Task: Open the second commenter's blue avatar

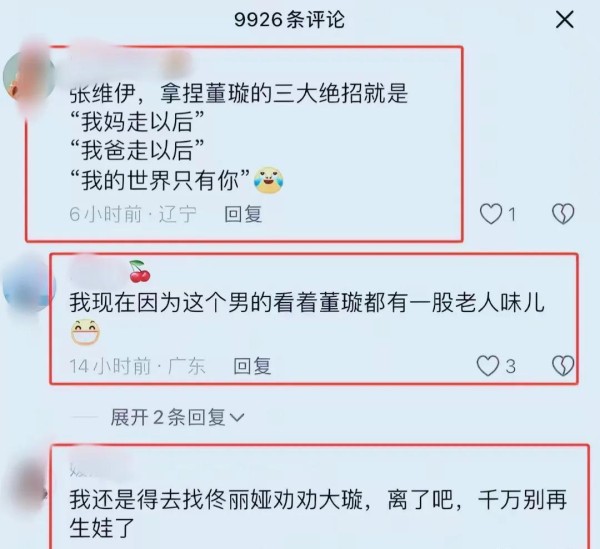Action: click(29, 286)
